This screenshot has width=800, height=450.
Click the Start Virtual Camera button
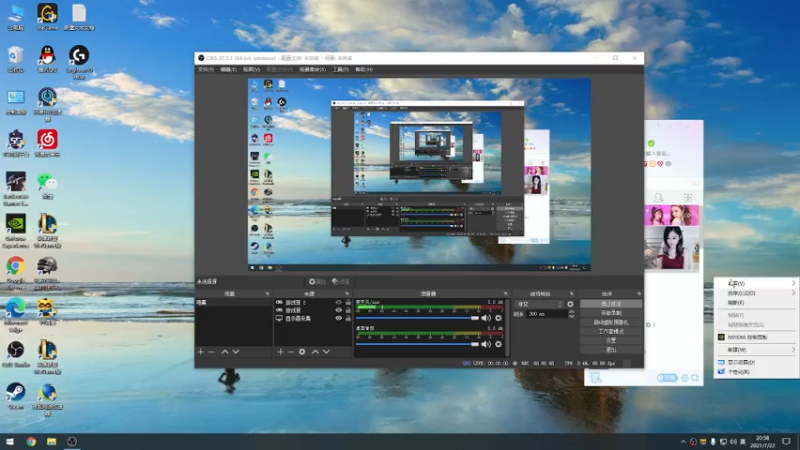pos(611,322)
